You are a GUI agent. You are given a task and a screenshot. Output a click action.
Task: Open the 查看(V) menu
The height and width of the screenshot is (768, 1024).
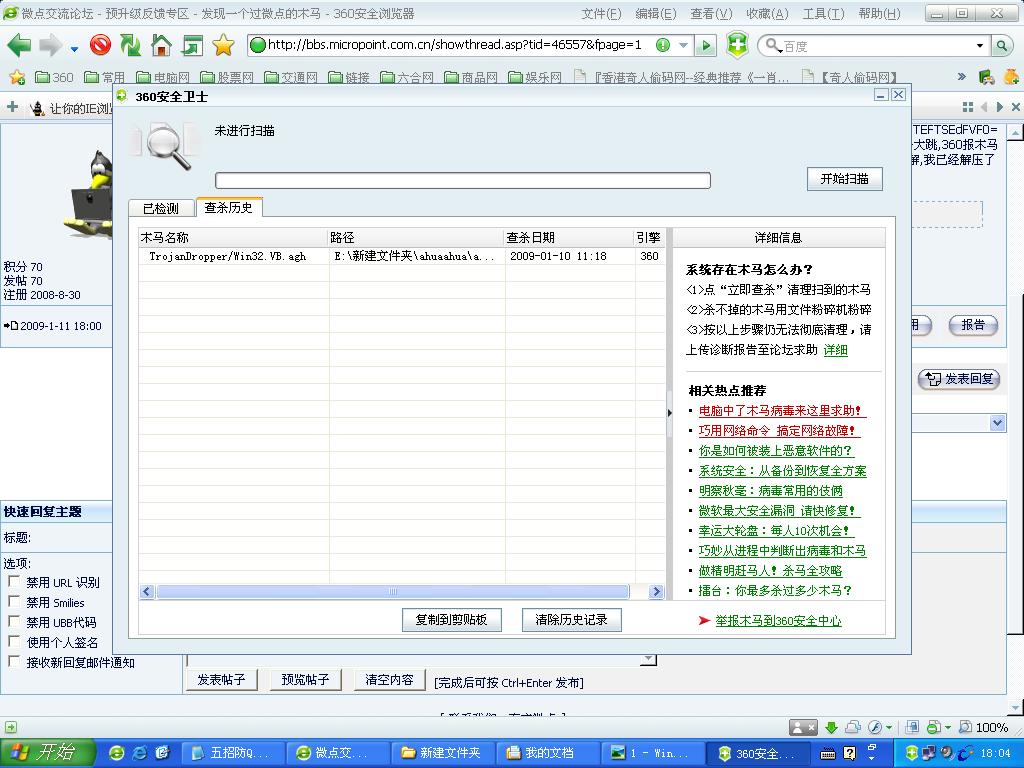(711, 14)
